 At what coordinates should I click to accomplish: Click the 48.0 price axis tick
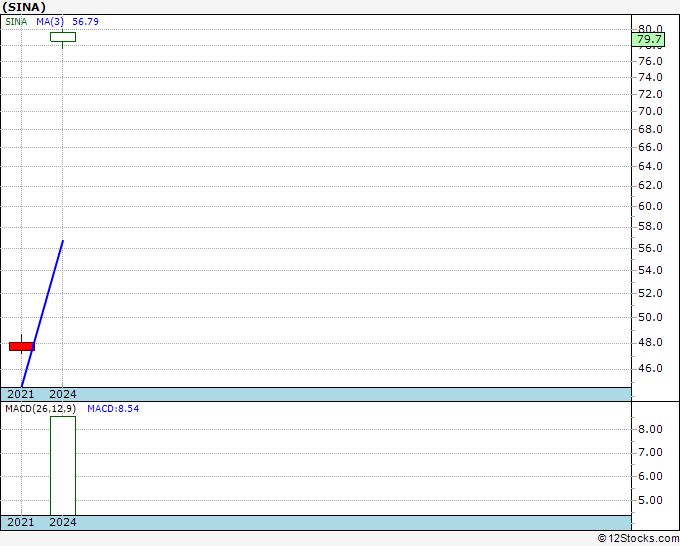[x=650, y=342]
